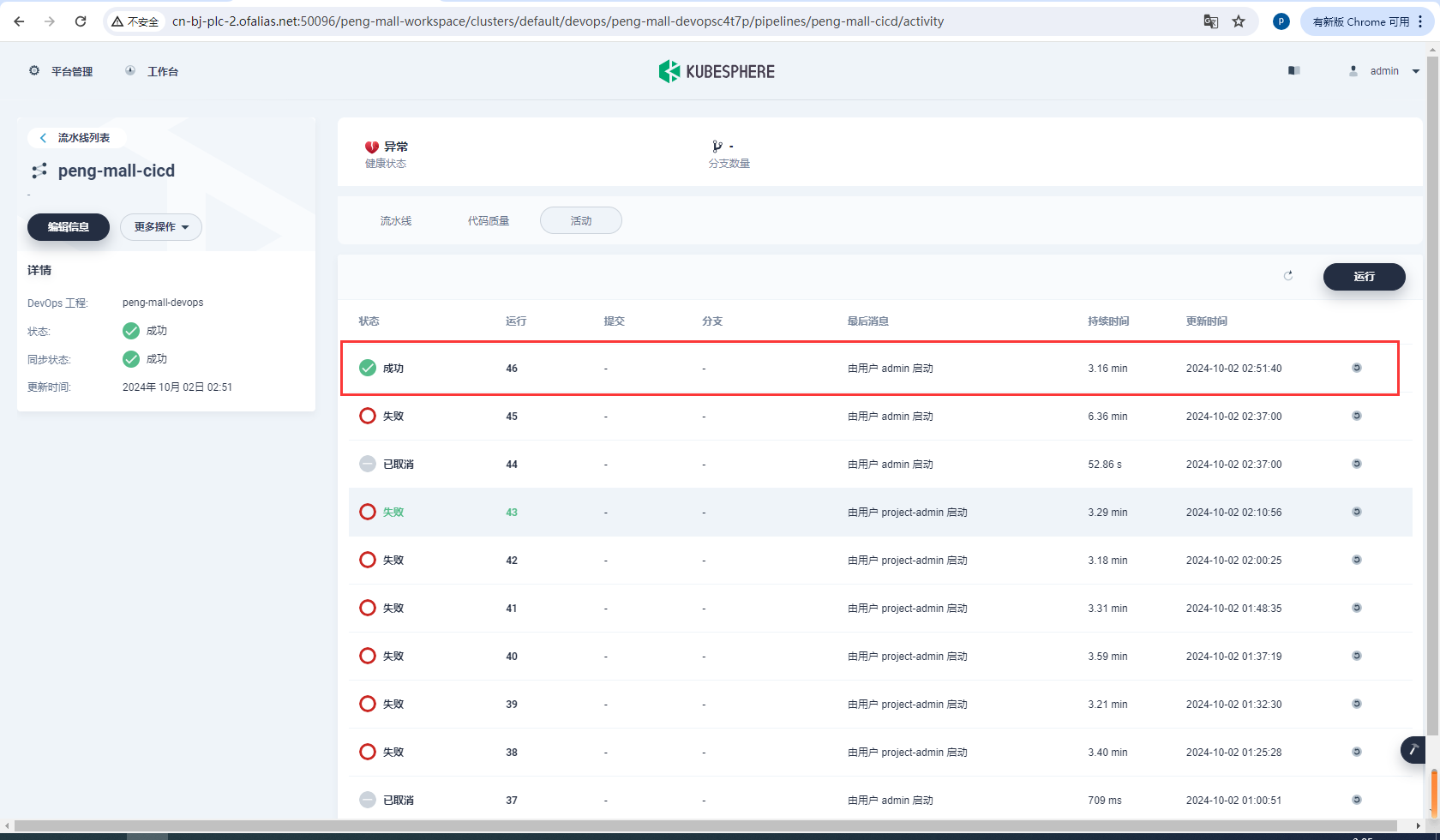1440x840 pixels.
Task: Click the documentation icon near admin
Action: coord(1294,71)
